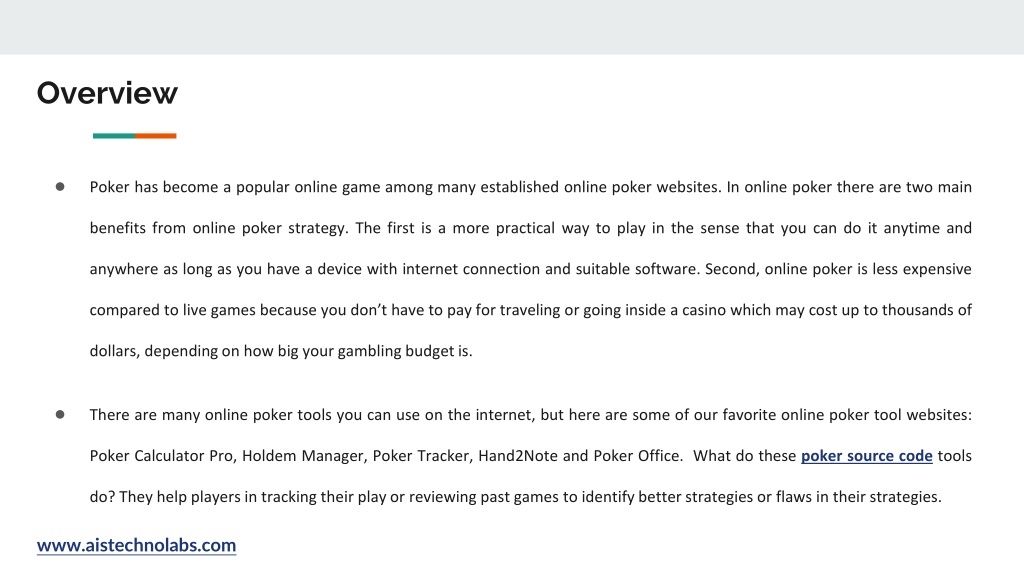
Task: Click the first paragraph's bullet marker
Action: (x=60, y=187)
